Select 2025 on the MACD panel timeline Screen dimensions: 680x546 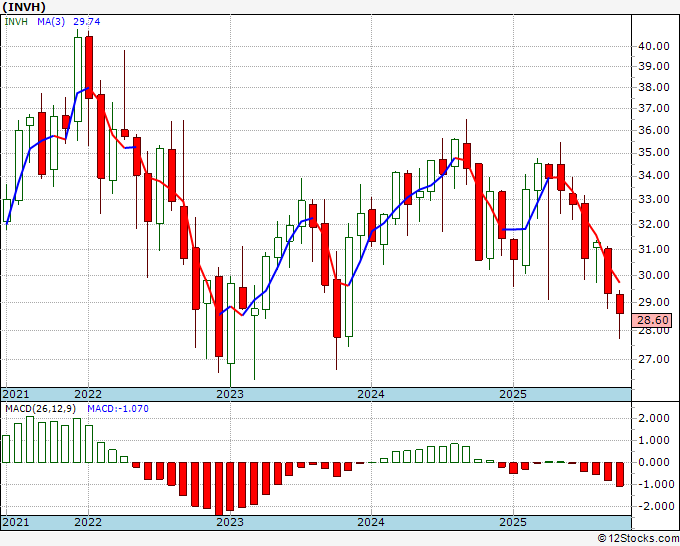pyautogui.click(x=513, y=522)
